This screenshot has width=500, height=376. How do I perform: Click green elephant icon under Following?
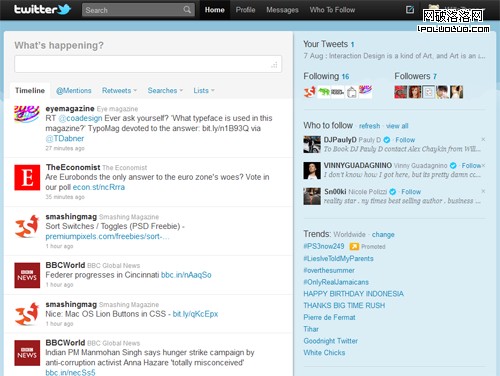click(323, 92)
